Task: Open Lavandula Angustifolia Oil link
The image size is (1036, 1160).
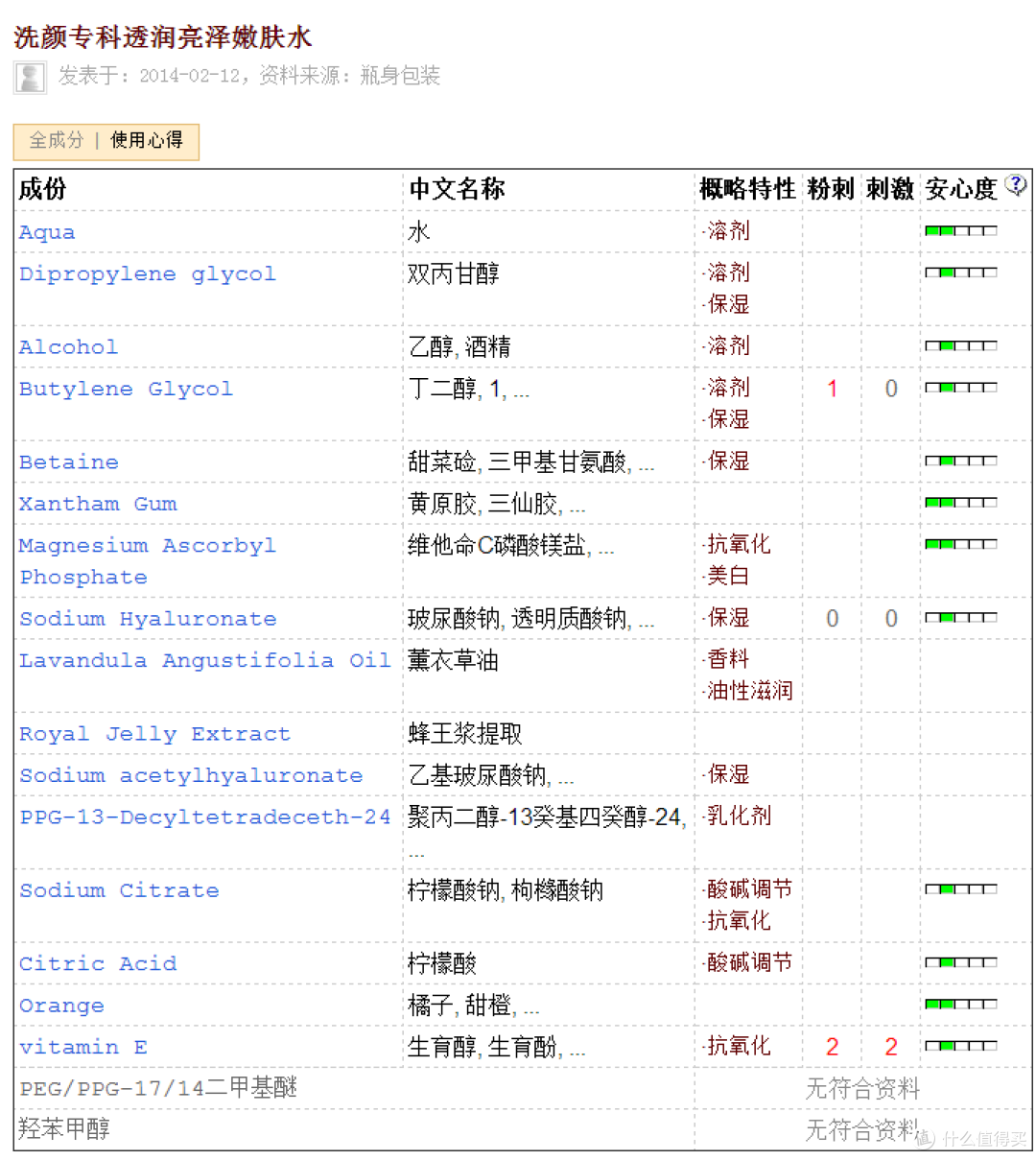Action: coord(205,661)
